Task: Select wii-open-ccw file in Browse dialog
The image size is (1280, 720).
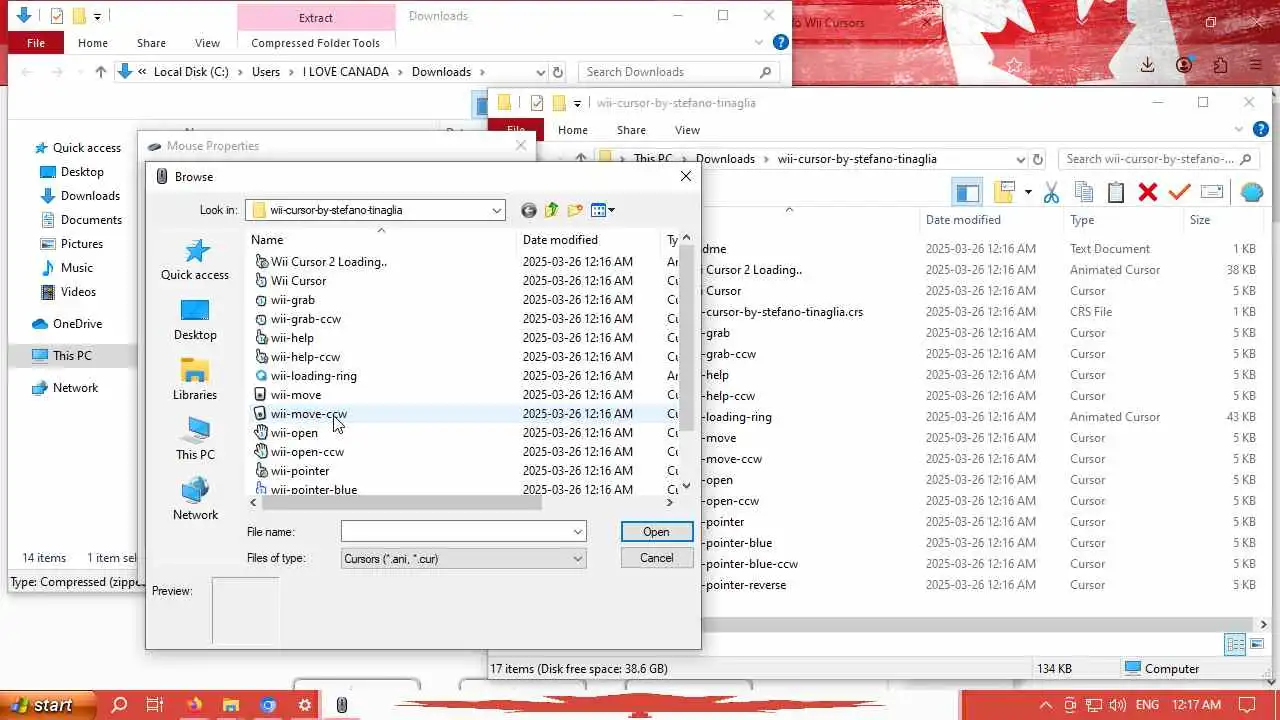Action: click(x=299, y=452)
